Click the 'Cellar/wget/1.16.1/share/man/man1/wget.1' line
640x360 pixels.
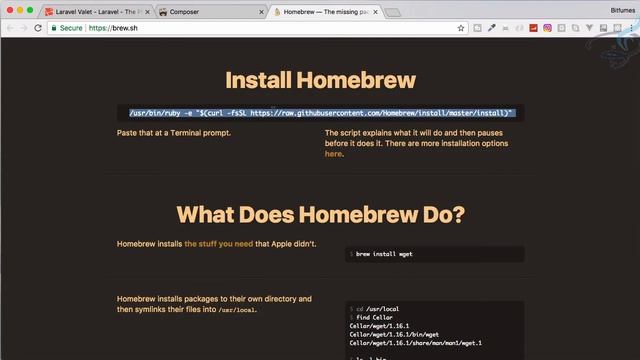click(x=416, y=343)
